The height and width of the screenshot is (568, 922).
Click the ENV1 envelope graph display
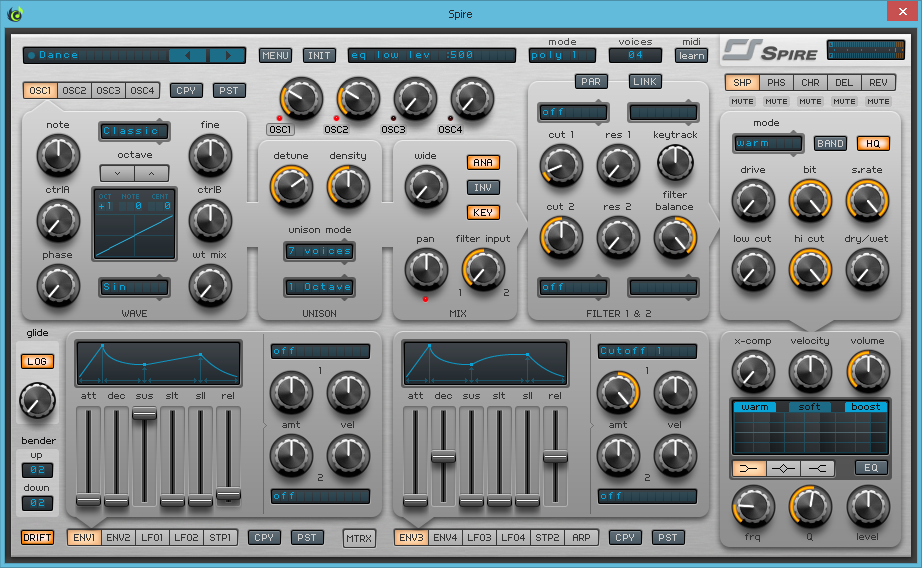(159, 363)
